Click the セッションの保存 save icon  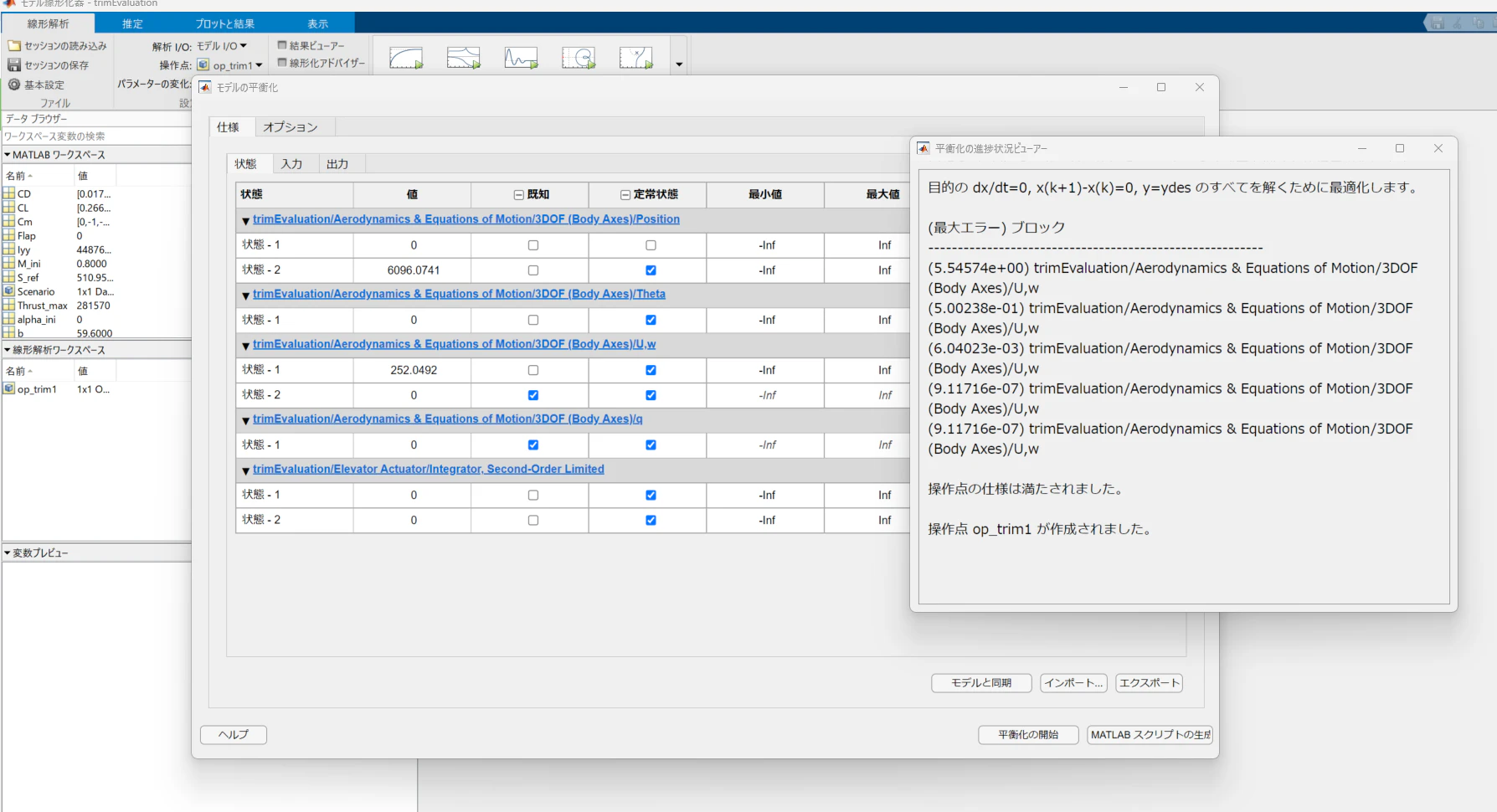(14, 64)
